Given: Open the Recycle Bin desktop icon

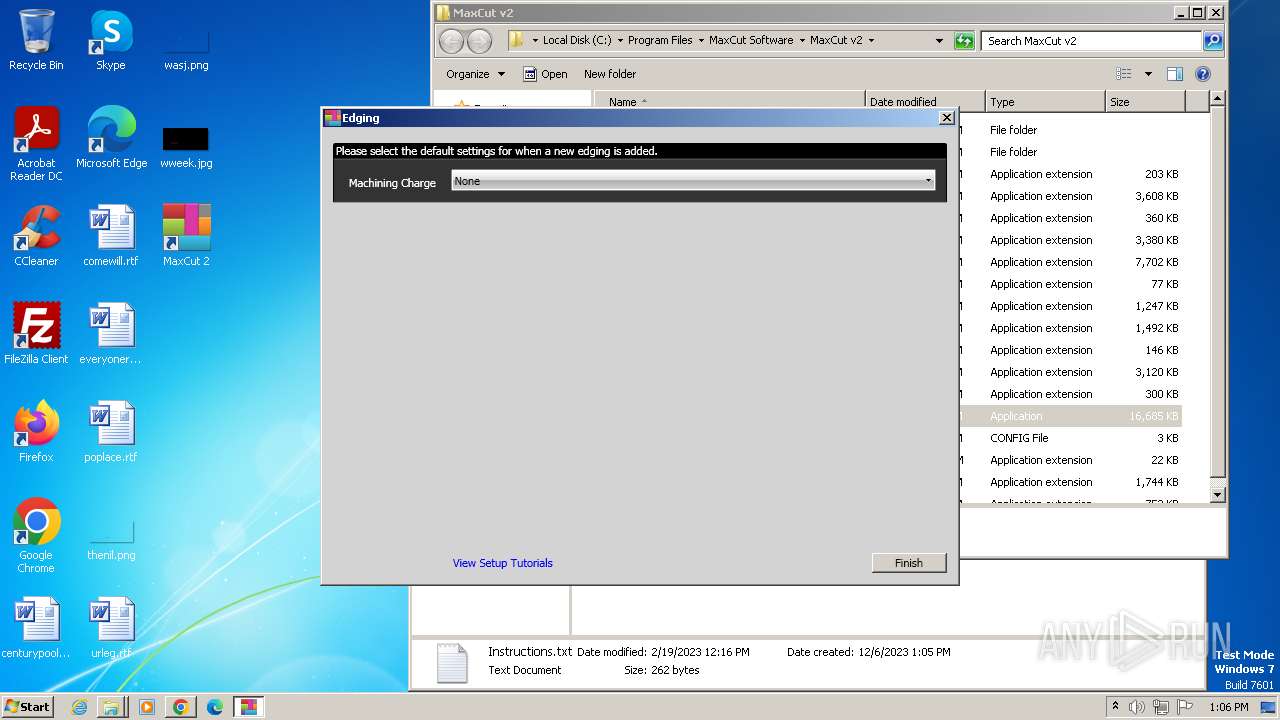Looking at the screenshot, I should click(36, 40).
